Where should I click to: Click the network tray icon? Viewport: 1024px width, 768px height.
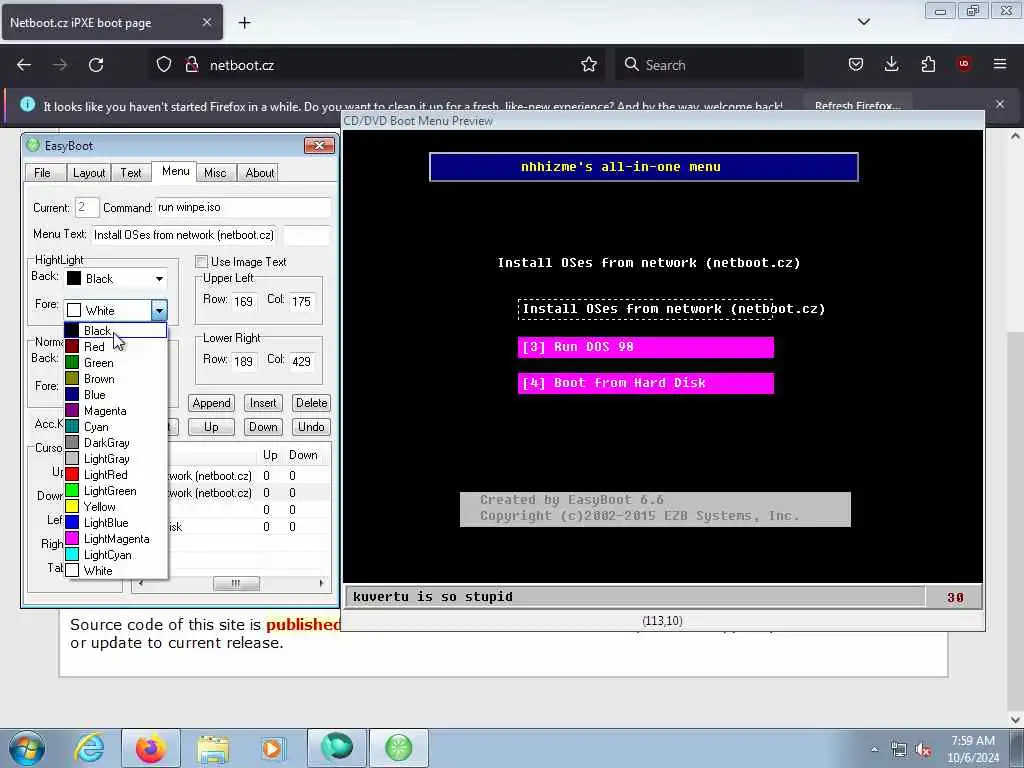pyautogui.click(x=899, y=749)
